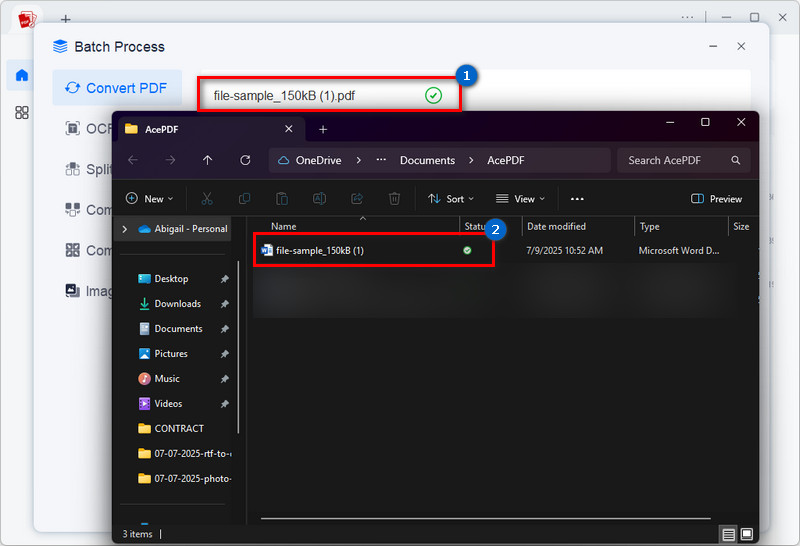Click the green conversion success checkmark

[x=433, y=95]
